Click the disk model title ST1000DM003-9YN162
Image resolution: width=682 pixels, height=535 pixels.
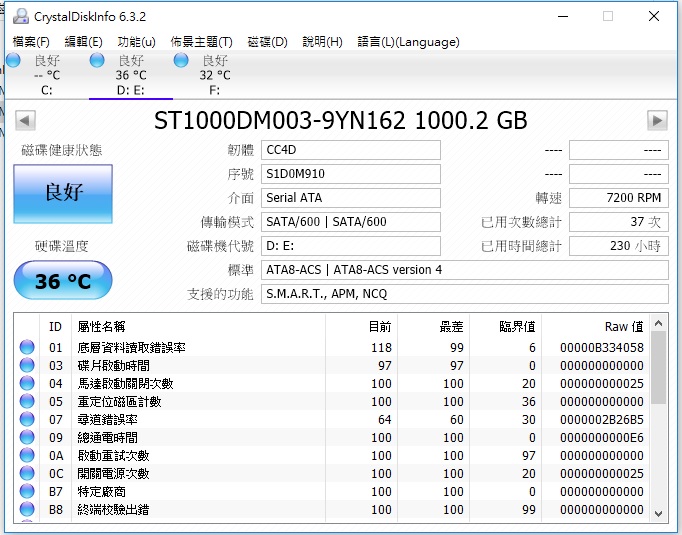(x=280, y=120)
